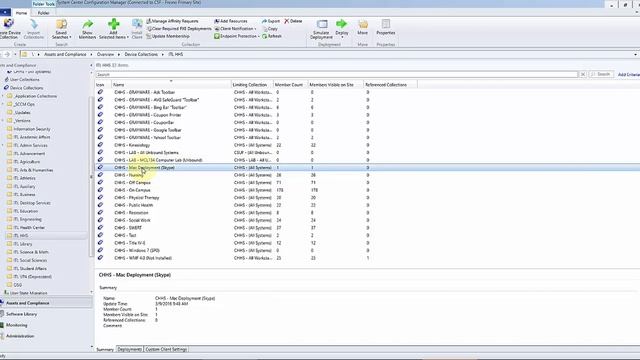Expand the _Versions folder
640x360 pixels.
tap(3, 121)
